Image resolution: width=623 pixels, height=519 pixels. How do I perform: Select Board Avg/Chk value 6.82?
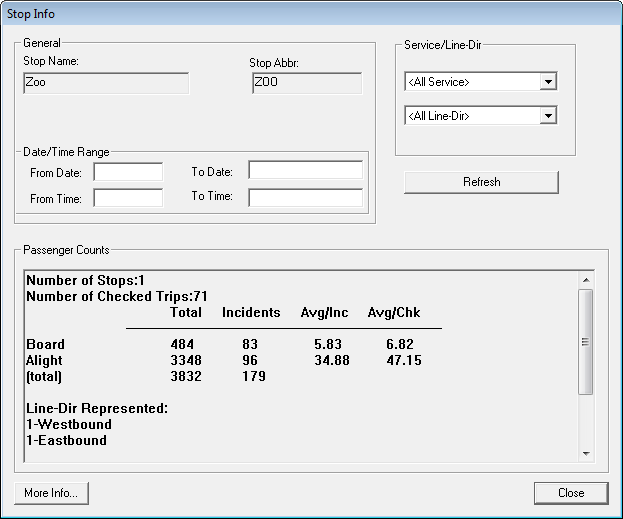pyautogui.click(x=400, y=344)
